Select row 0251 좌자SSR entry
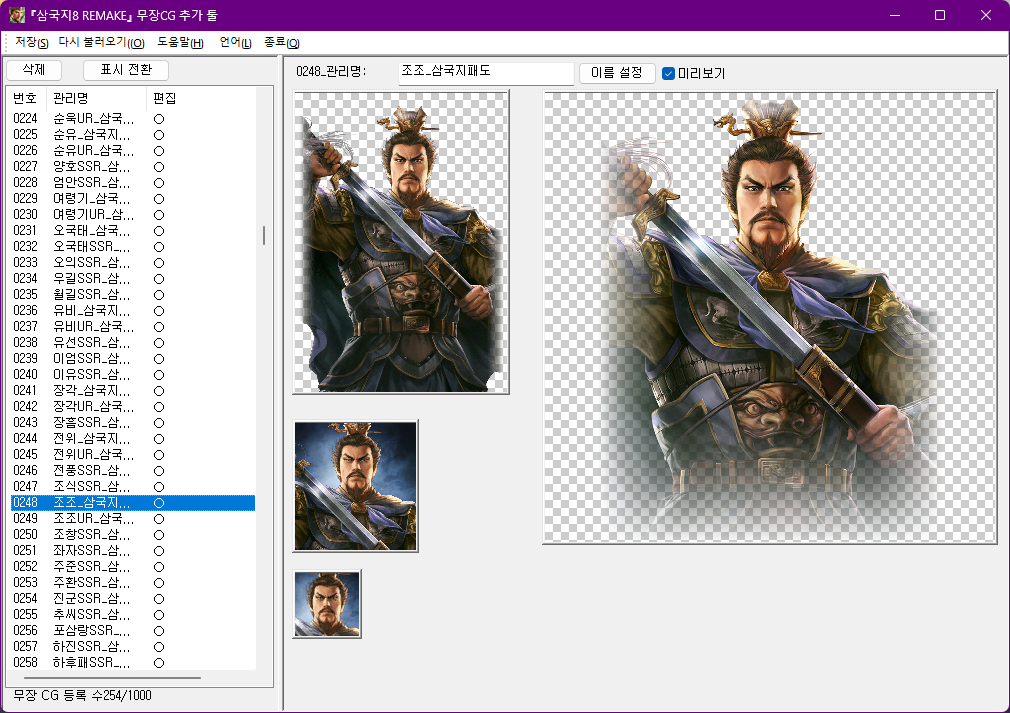The width and height of the screenshot is (1010, 713). (133, 551)
